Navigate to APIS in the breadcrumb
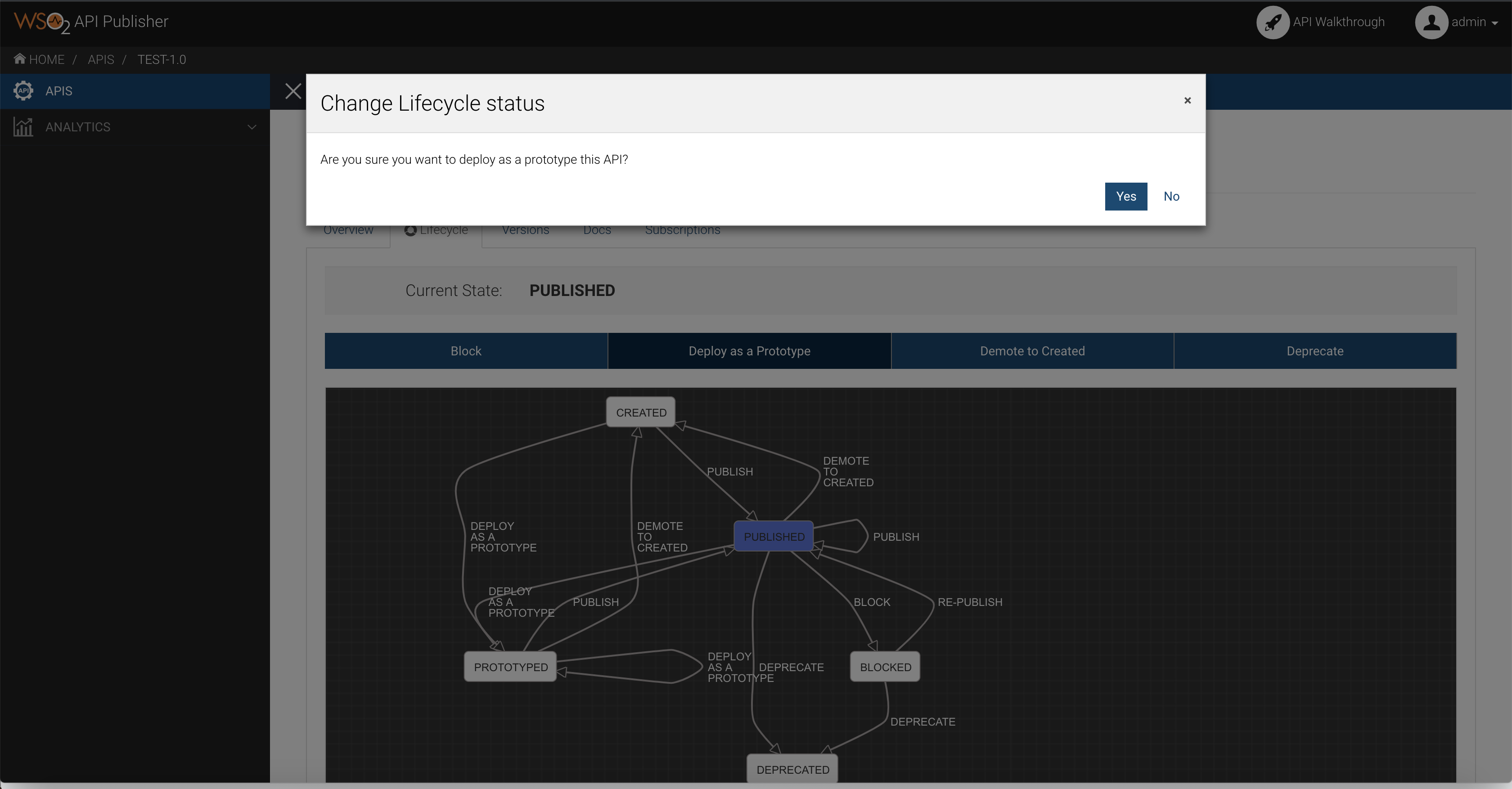This screenshot has width=1512, height=789. pos(100,58)
